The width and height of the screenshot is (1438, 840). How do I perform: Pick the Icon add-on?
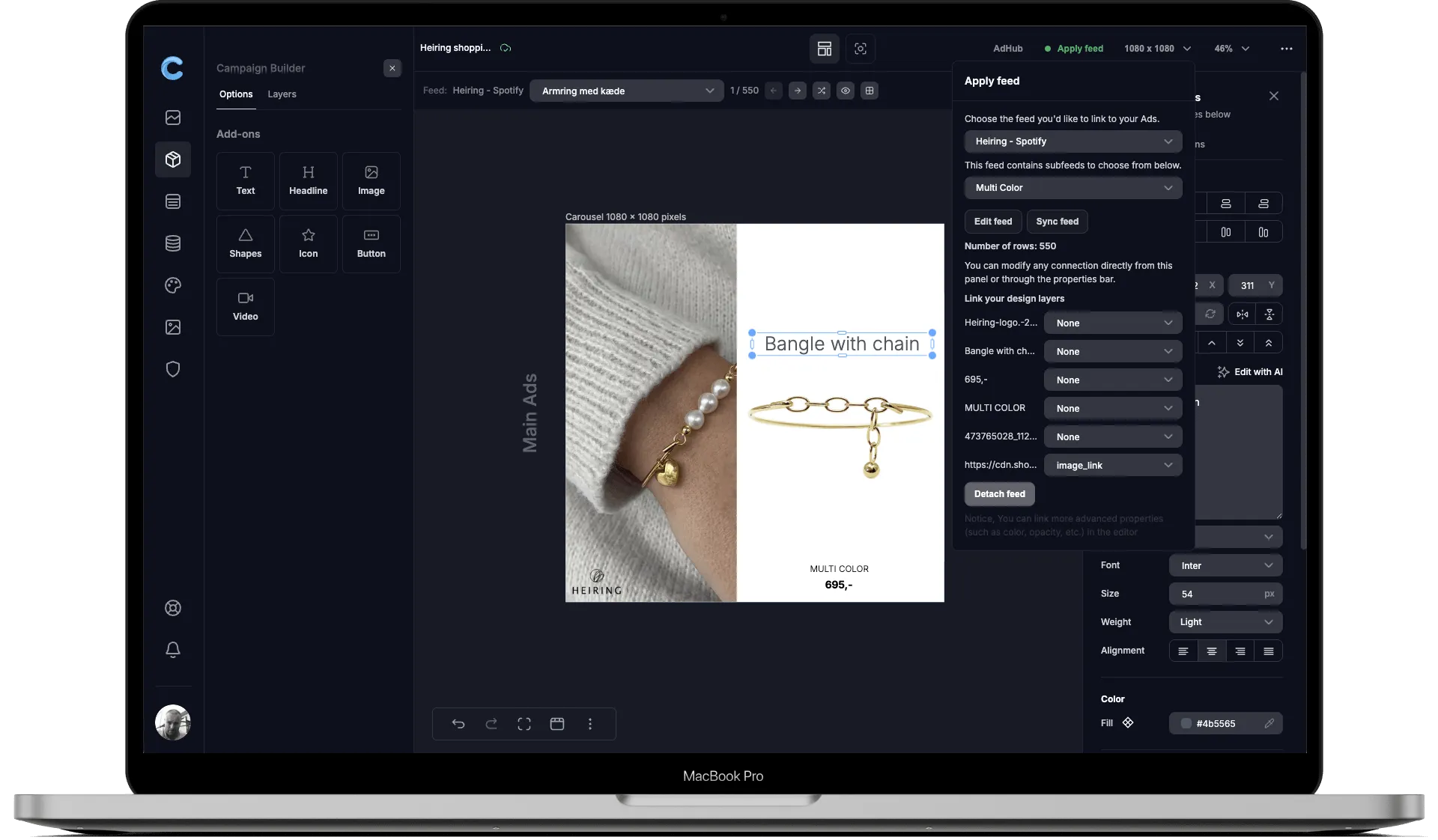tap(308, 243)
